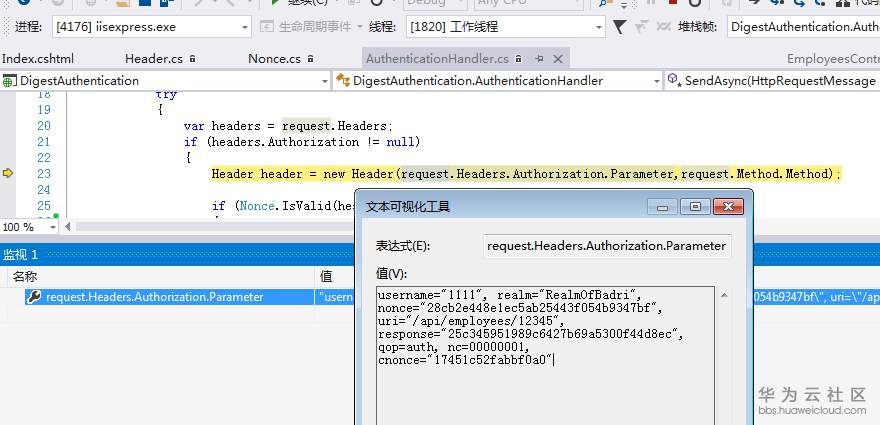Click the uri="/api/employees/12345" line
Screen dimensions: 880x425
(x=471, y=321)
